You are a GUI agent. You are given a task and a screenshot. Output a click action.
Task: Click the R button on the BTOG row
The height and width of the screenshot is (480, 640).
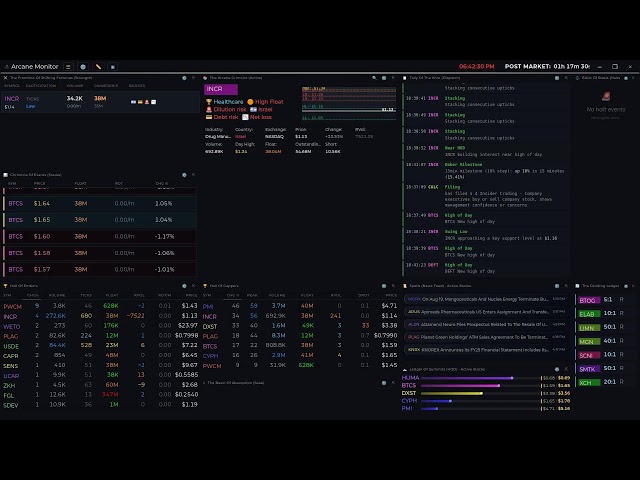pos(621,299)
